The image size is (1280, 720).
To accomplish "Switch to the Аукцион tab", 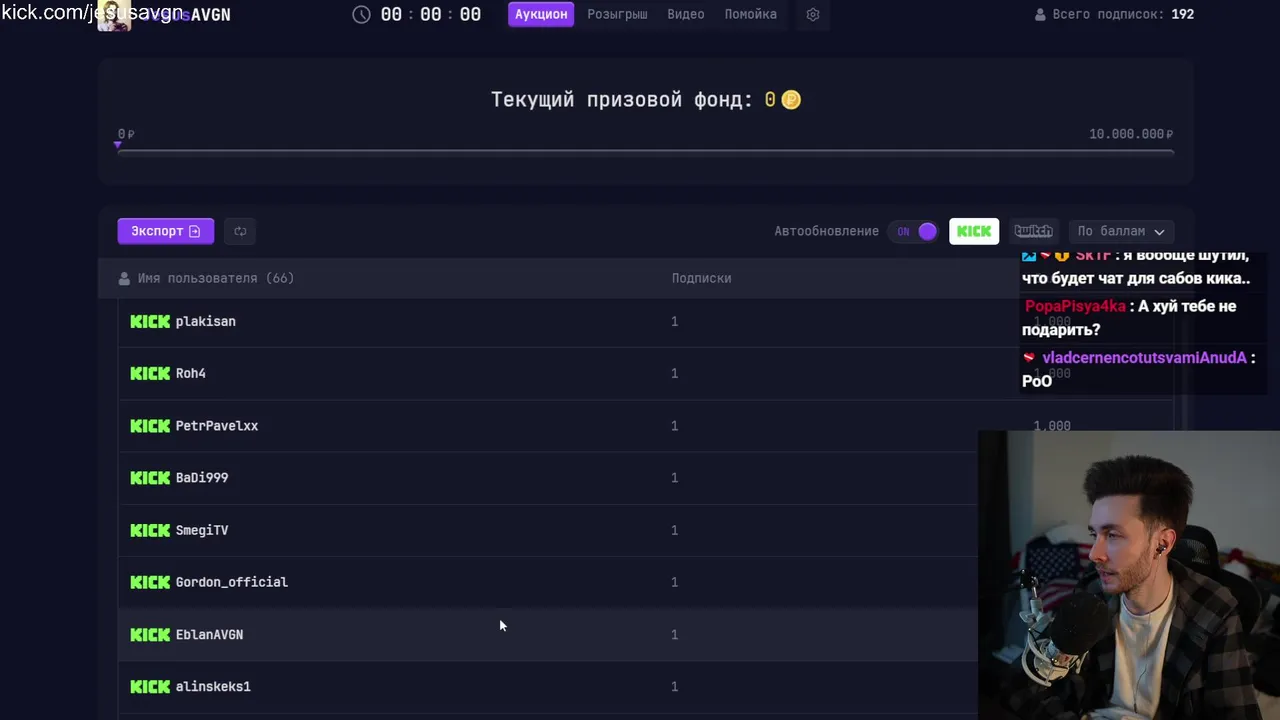I will pyautogui.click(x=541, y=14).
